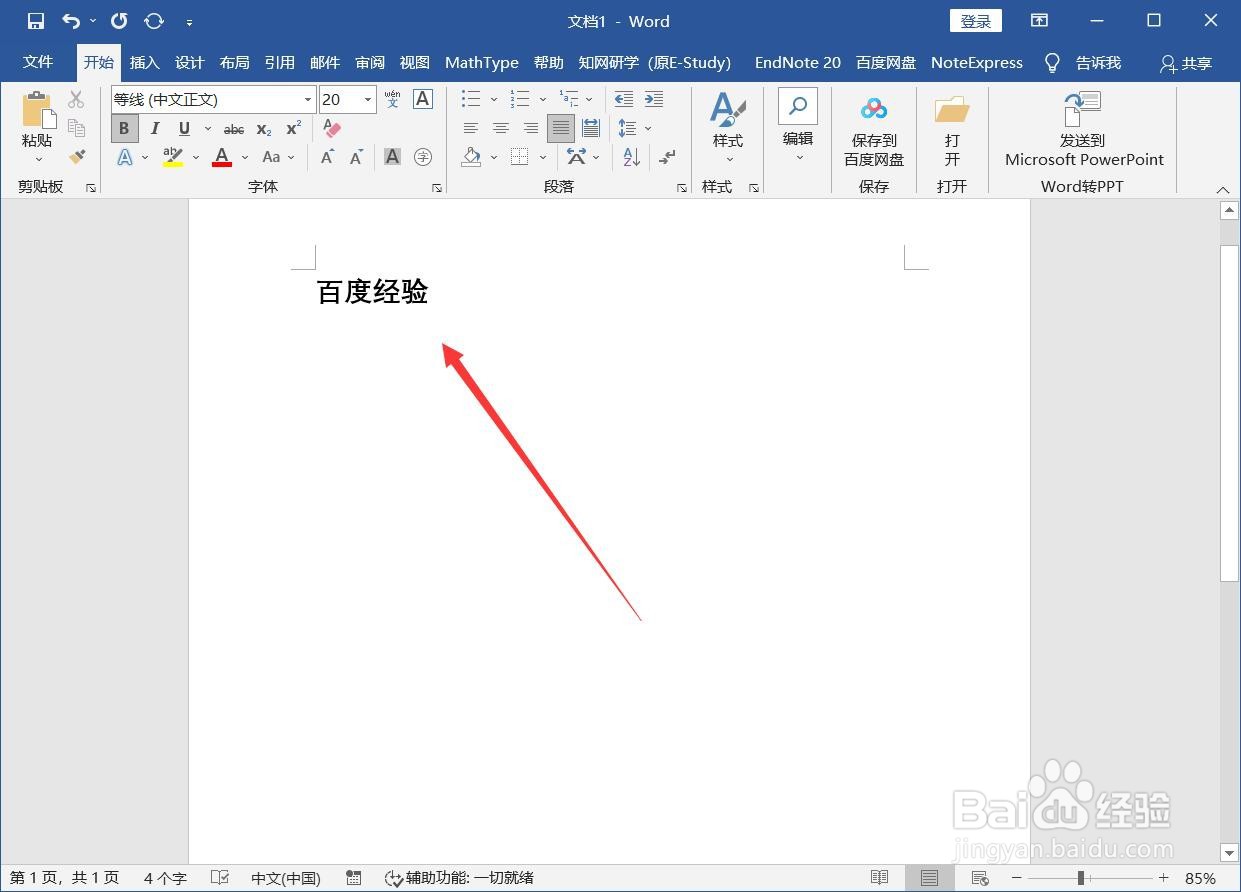Toggle Strikethrough (abc) formatting

234,129
